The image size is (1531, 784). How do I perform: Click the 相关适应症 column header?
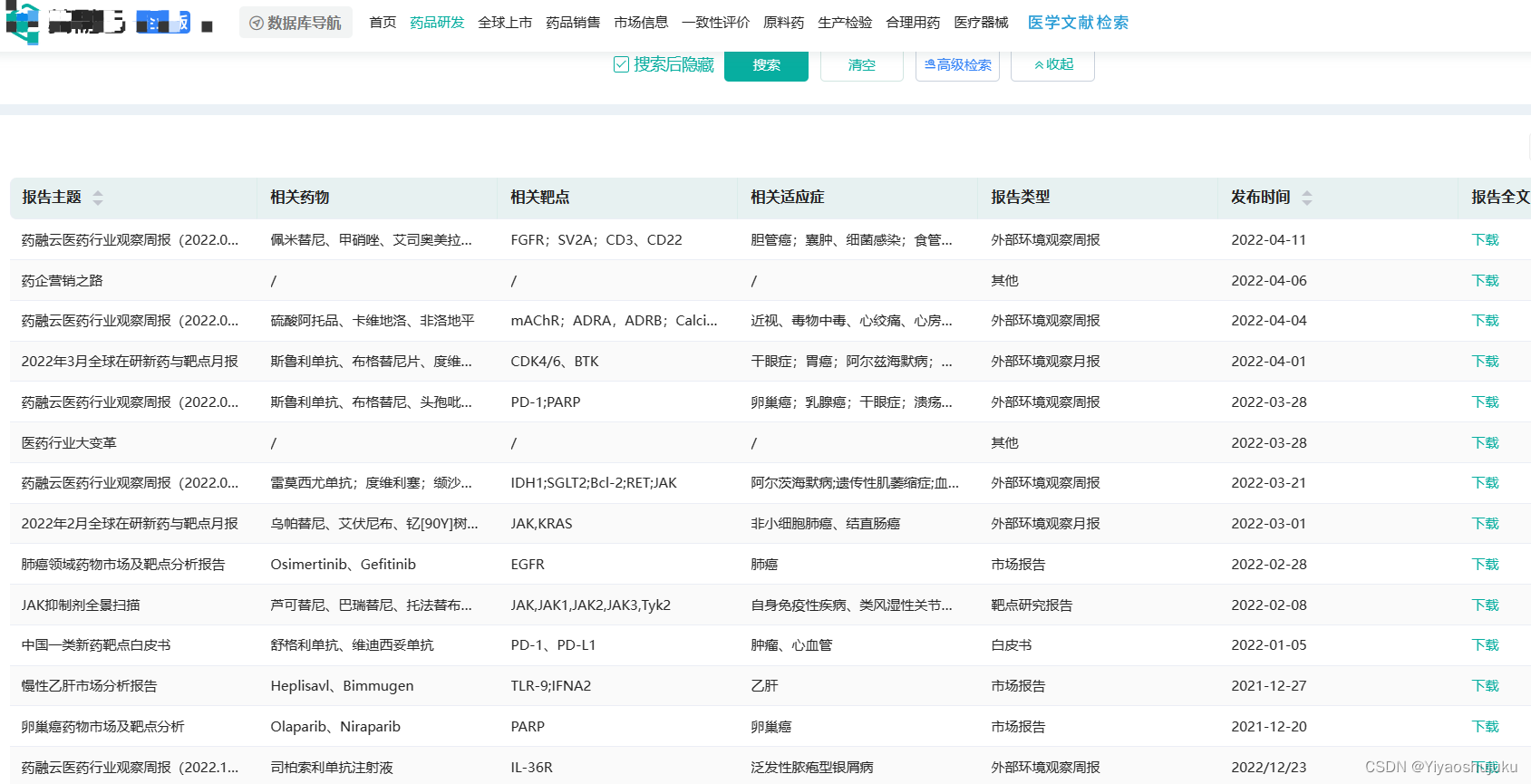pos(788,198)
